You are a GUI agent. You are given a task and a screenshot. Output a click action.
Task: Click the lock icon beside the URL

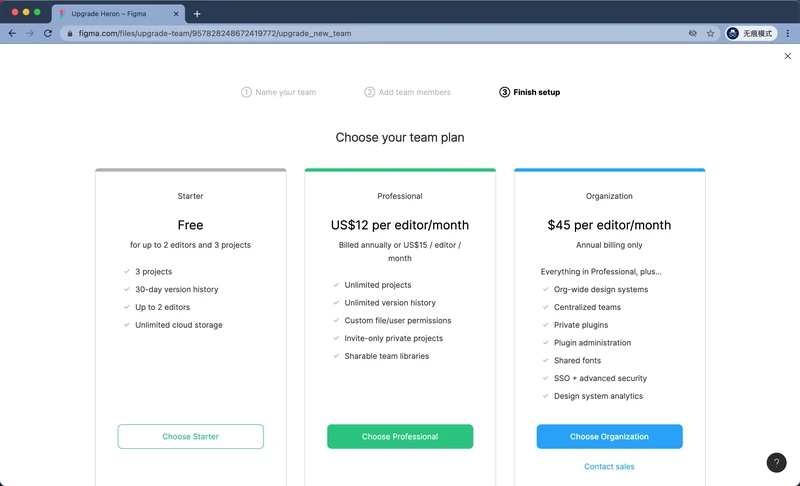click(70, 33)
